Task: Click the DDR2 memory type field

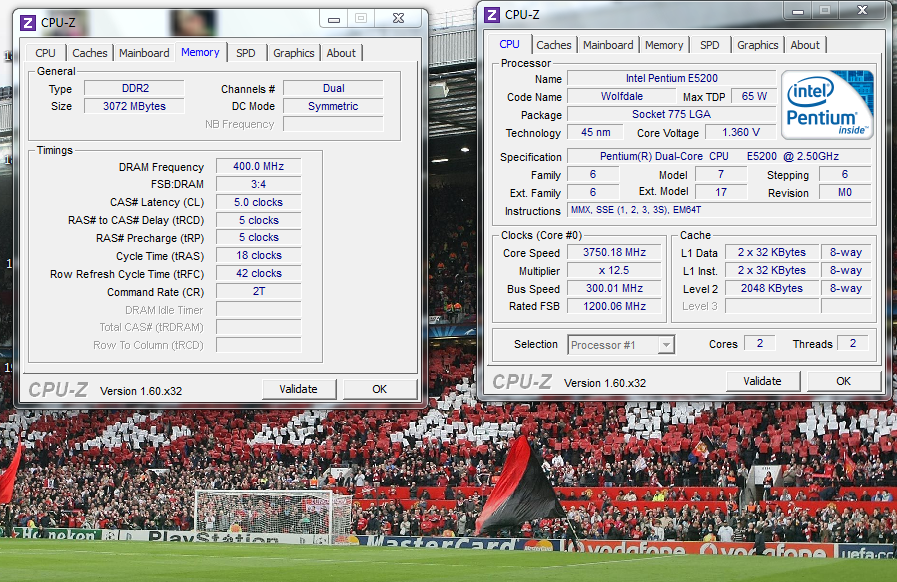Action: point(135,88)
